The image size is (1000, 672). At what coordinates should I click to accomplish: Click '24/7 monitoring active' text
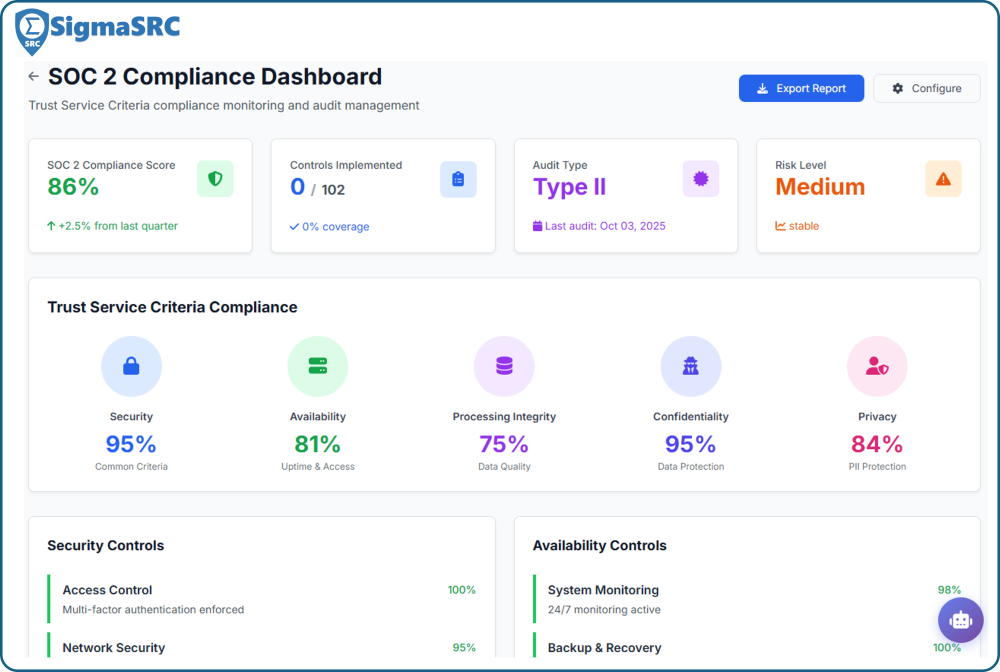604,610
